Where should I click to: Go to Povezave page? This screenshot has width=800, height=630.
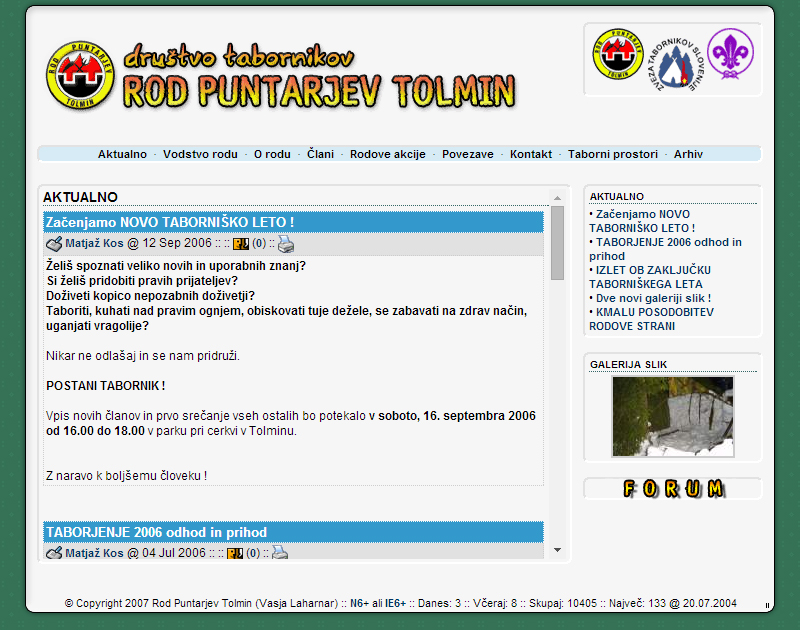(468, 154)
